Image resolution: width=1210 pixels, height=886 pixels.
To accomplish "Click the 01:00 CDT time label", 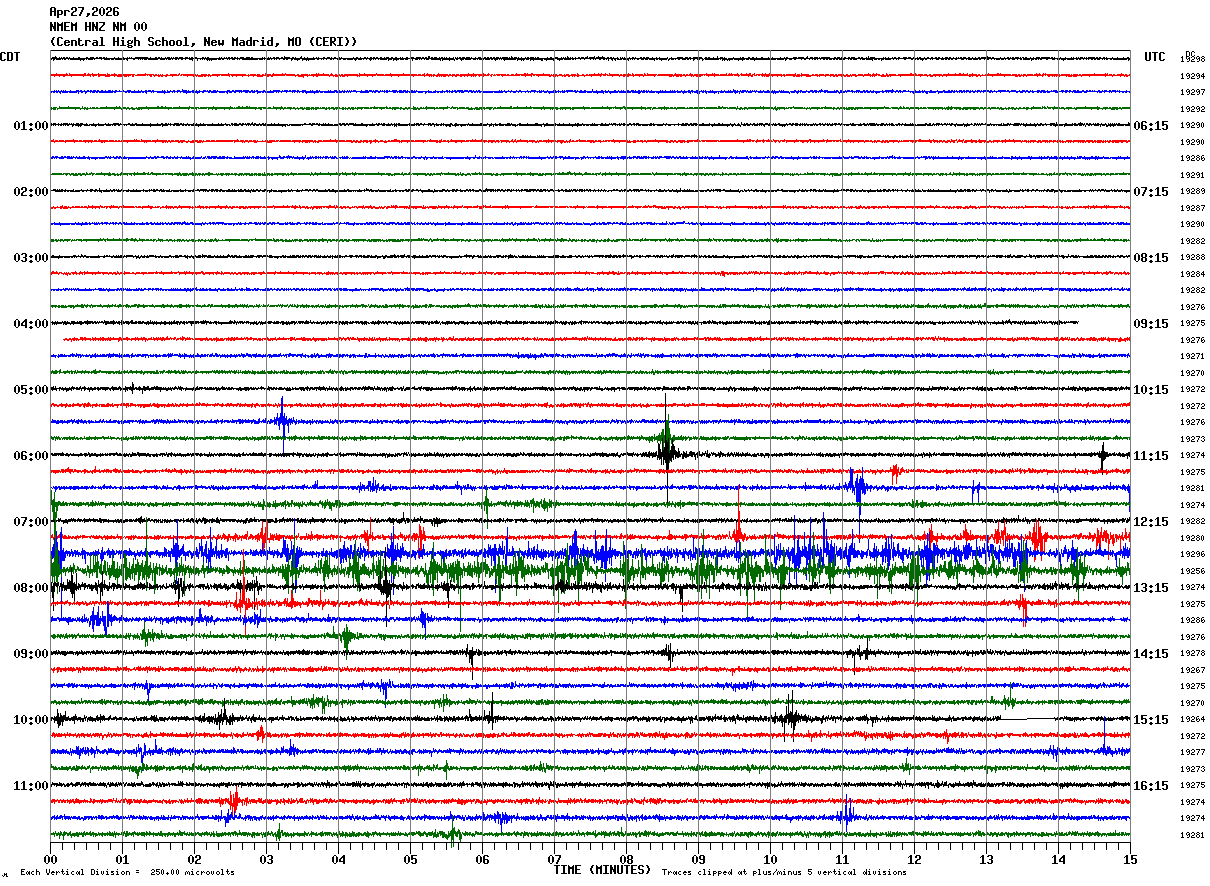I will click(30, 126).
